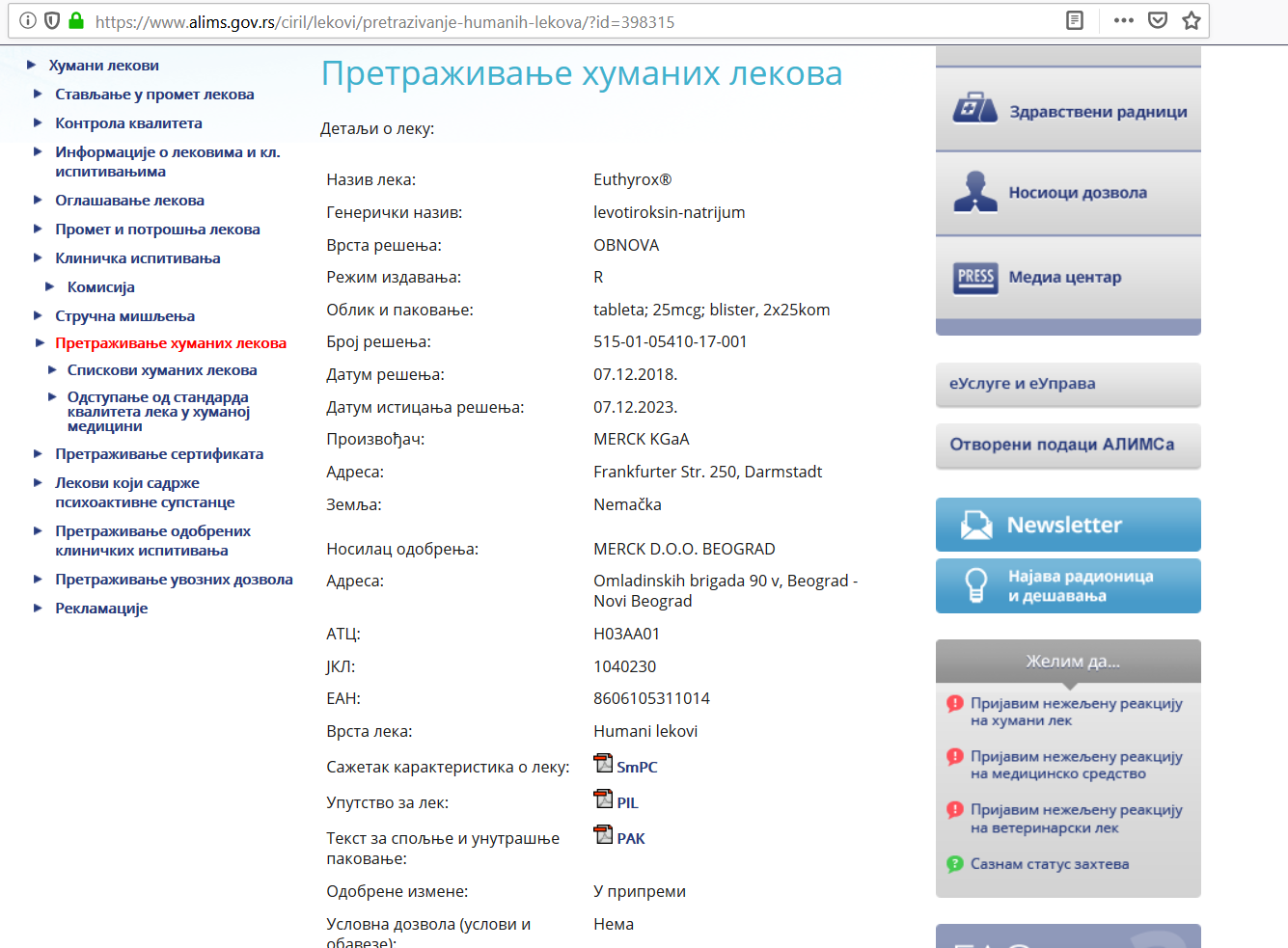This screenshot has height=948, width=1288.
Task: Click manufacturer name MERCK KGaA
Action: 641,439
